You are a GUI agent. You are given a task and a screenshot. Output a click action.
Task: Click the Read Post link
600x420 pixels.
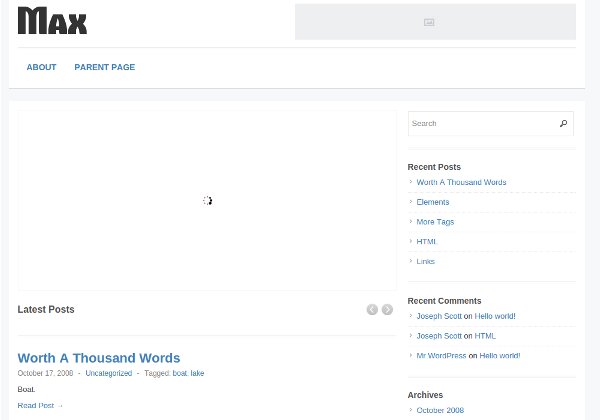(40, 405)
